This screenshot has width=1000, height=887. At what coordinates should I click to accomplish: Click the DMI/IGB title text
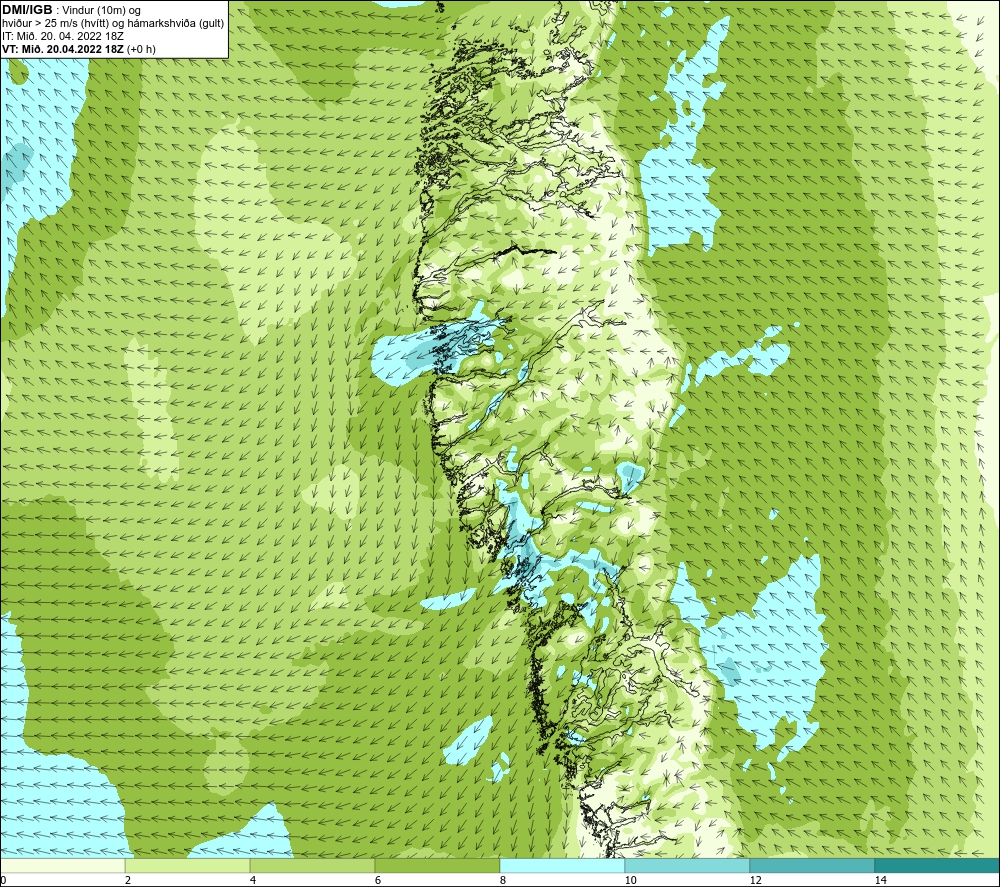point(27,10)
